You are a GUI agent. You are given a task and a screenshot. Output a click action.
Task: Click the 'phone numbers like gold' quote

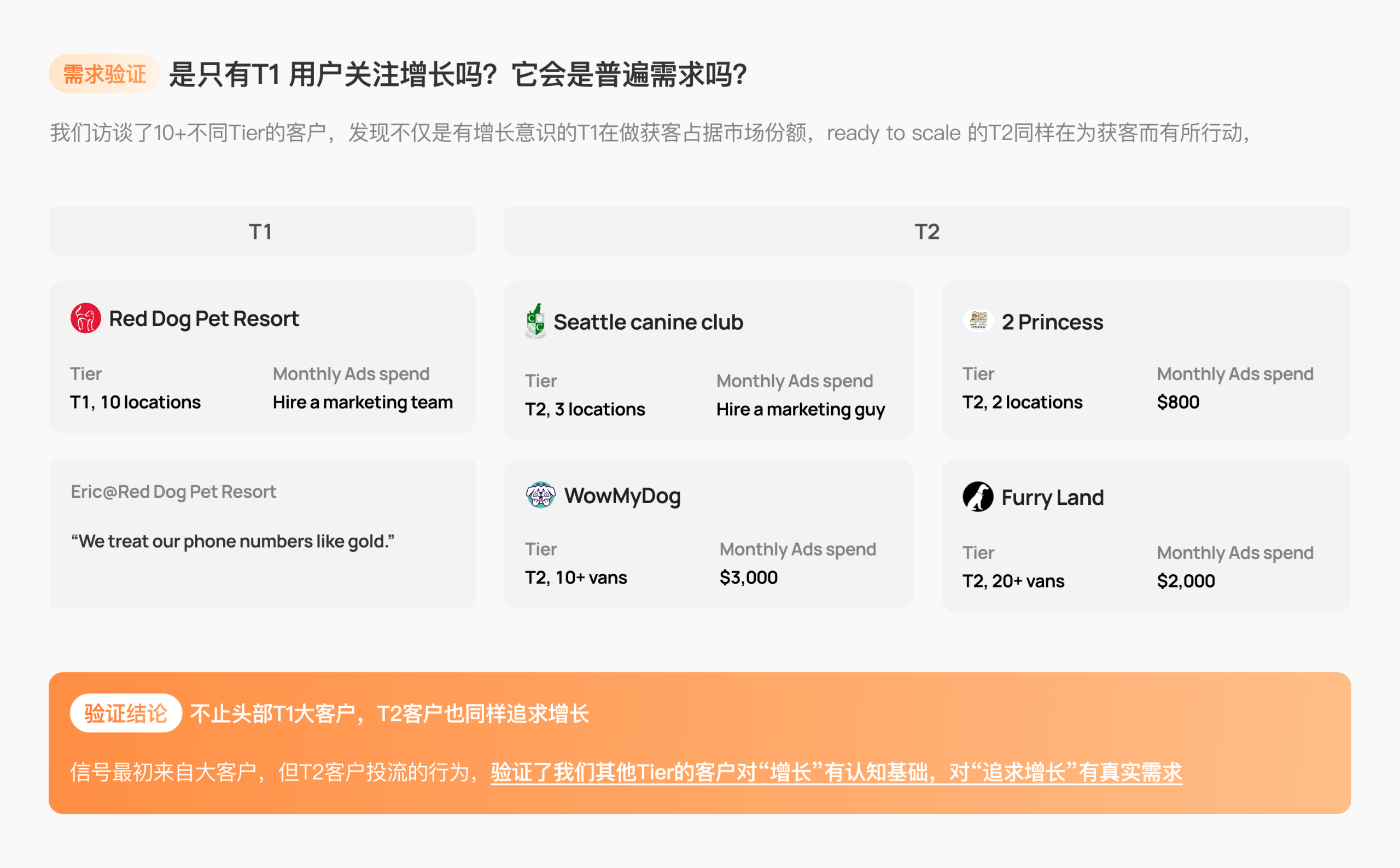pos(232,541)
